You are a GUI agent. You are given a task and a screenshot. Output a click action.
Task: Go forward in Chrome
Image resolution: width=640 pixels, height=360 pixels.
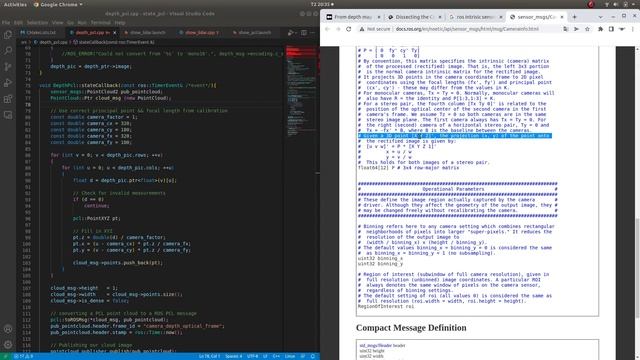click(338, 29)
